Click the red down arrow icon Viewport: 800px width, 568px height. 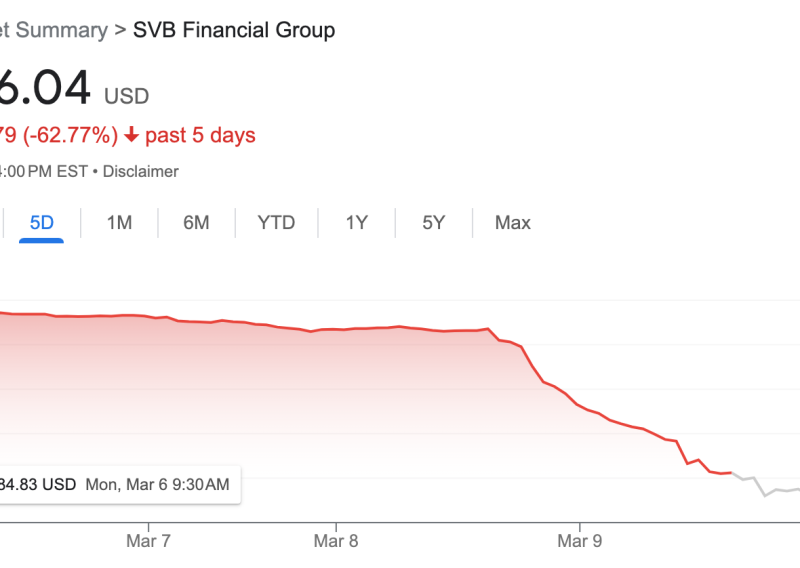131,135
